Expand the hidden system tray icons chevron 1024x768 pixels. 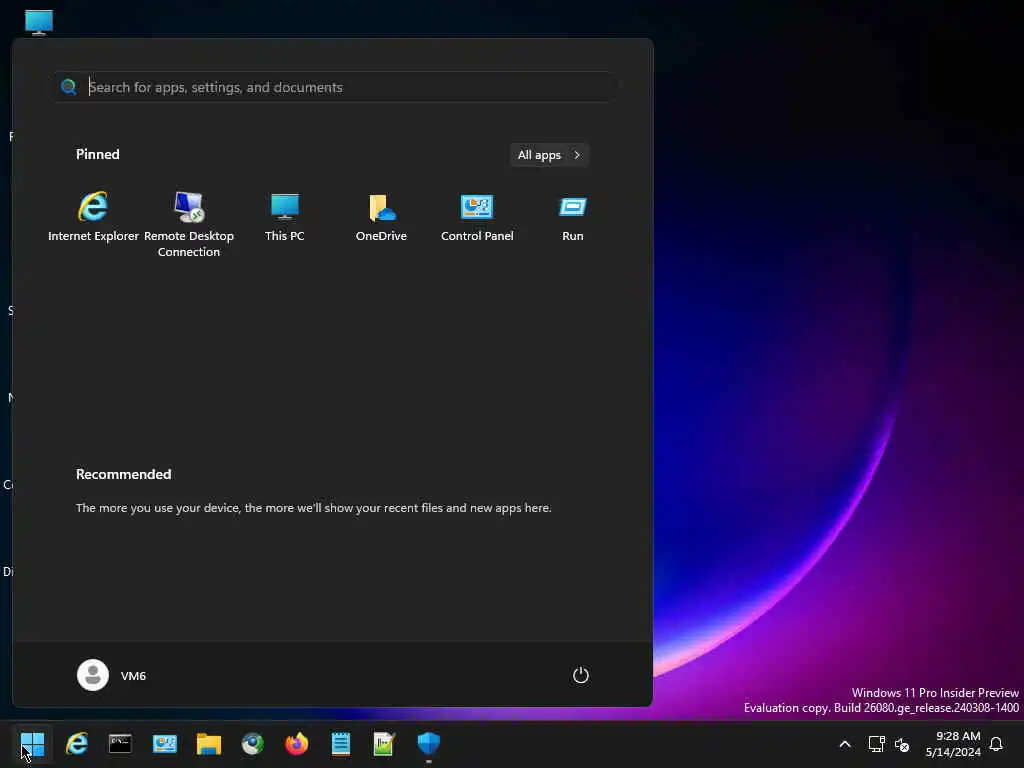844,744
